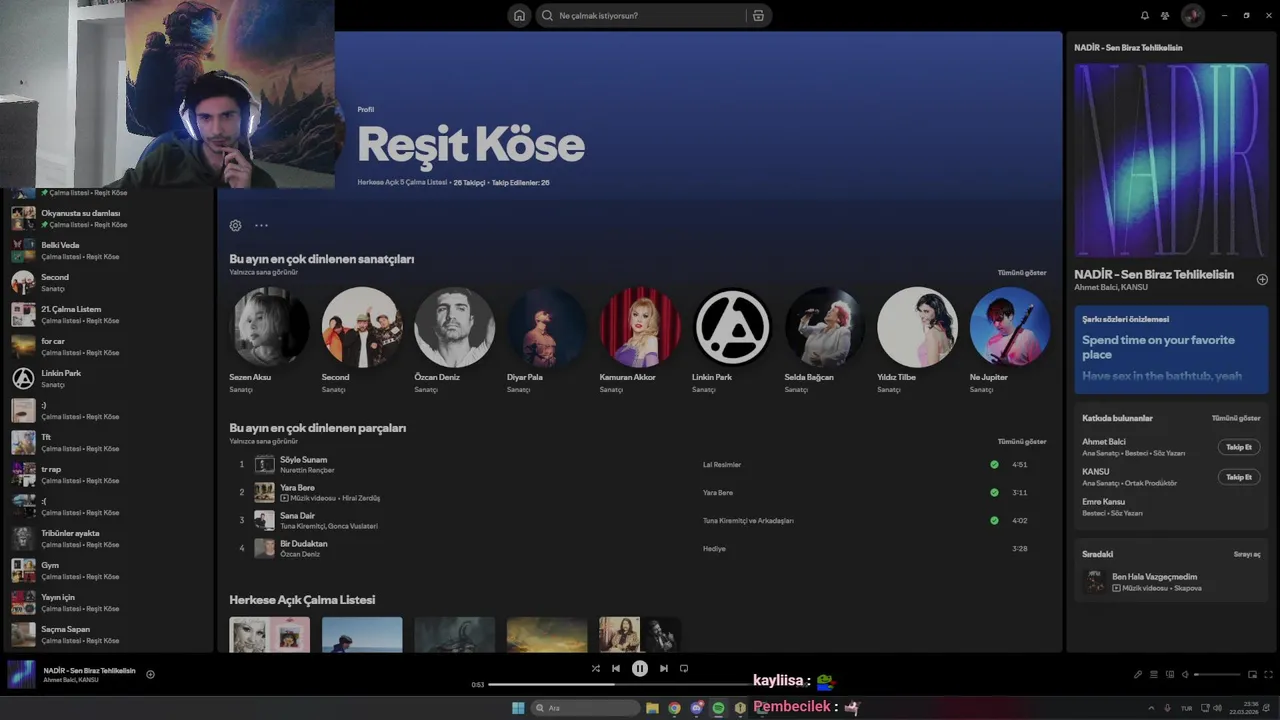Open Ne Jupiter artist picture
Screen dimensions: 1280x720
click(x=1009, y=327)
